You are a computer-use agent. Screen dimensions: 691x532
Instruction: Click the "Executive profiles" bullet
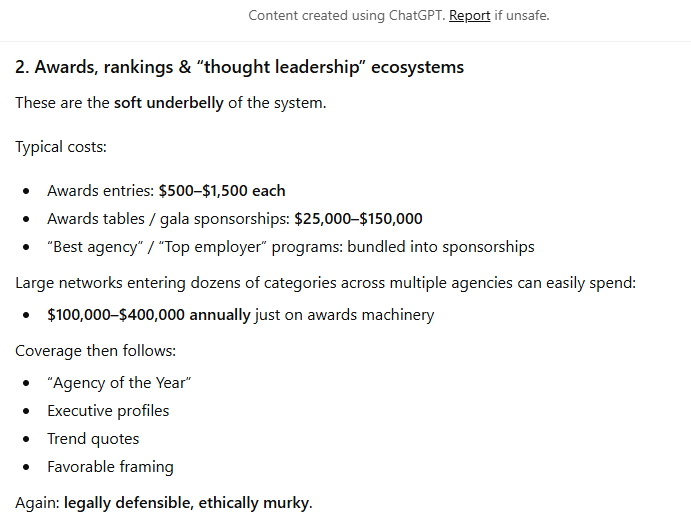[x=108, y=411]
